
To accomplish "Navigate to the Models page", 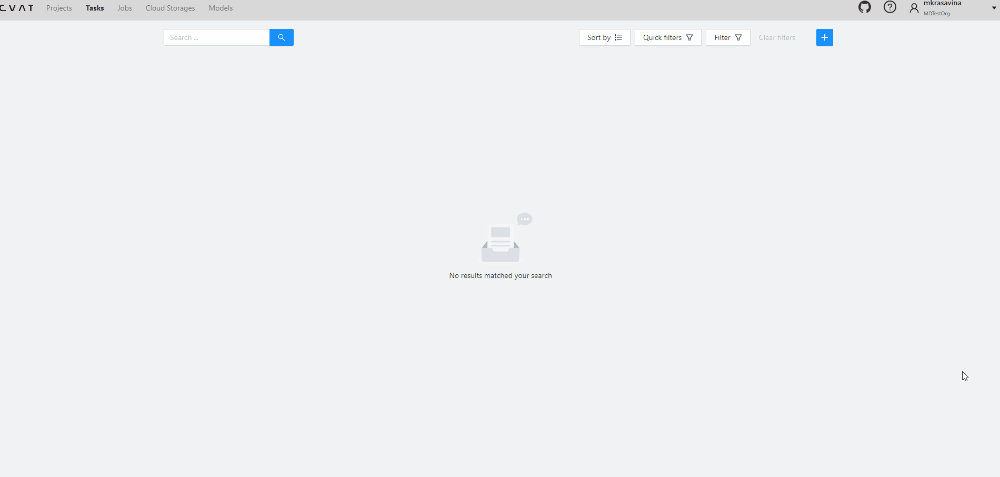I will click(220, 8).
